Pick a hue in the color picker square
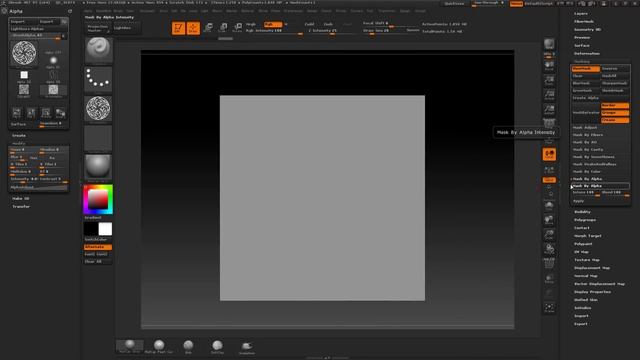This screenshot has width=640, height=360. [x=98, y=199]
